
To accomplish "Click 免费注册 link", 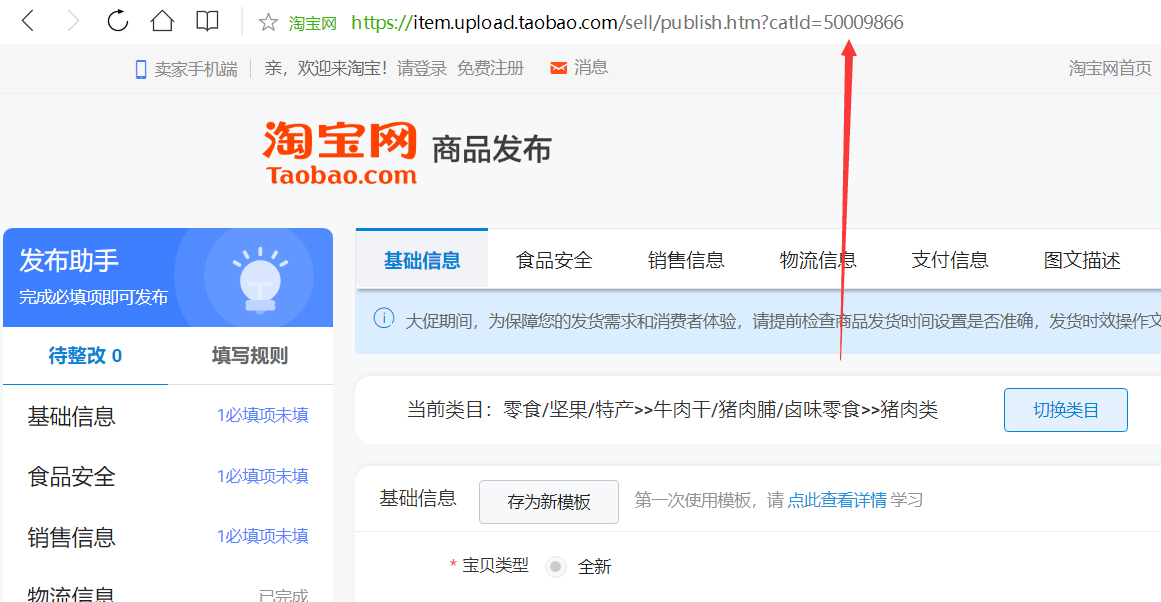I will (x=490, y=68).
